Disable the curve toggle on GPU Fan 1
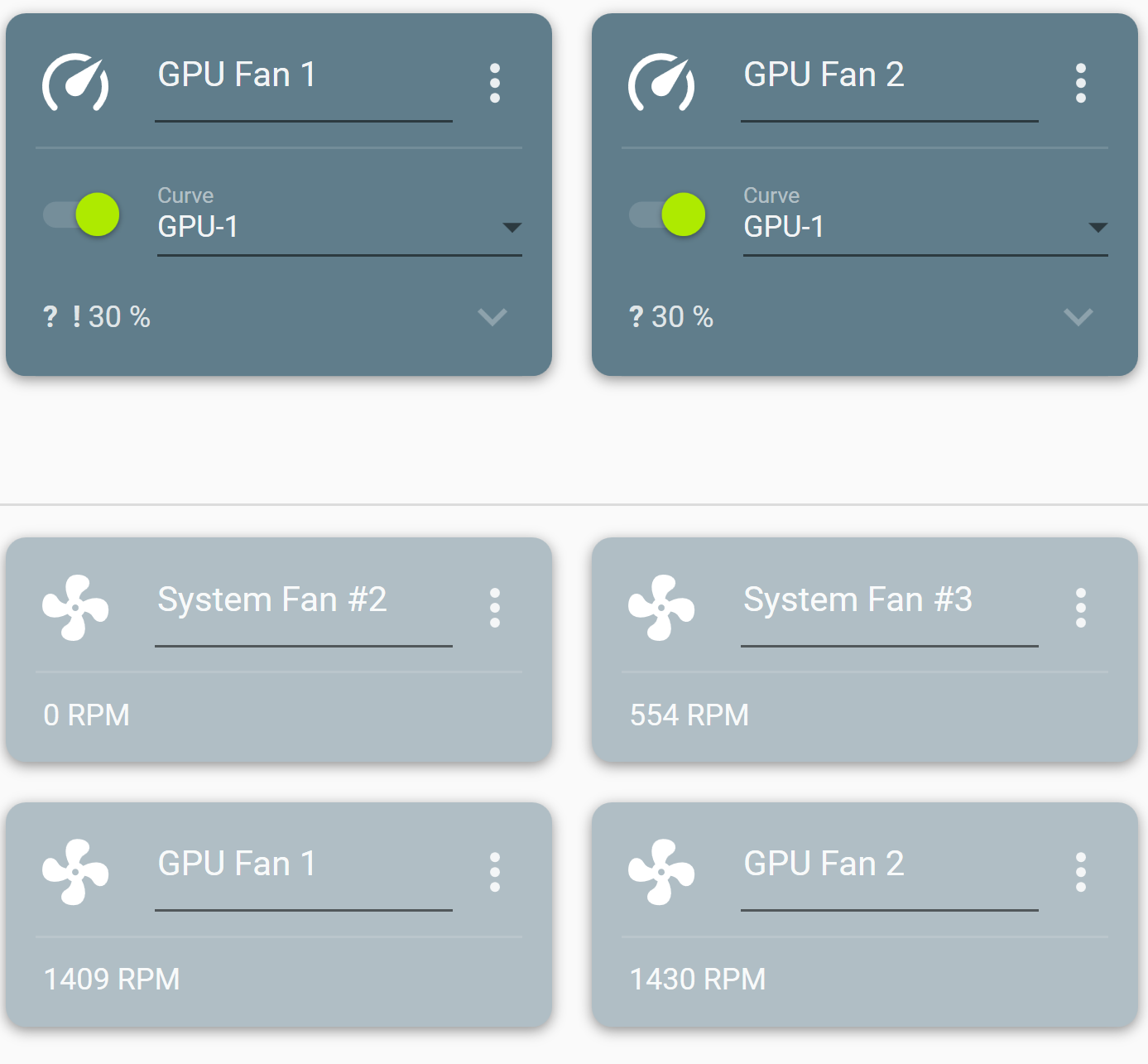This screenshot has height=1064, width=1148. point(80,214)
